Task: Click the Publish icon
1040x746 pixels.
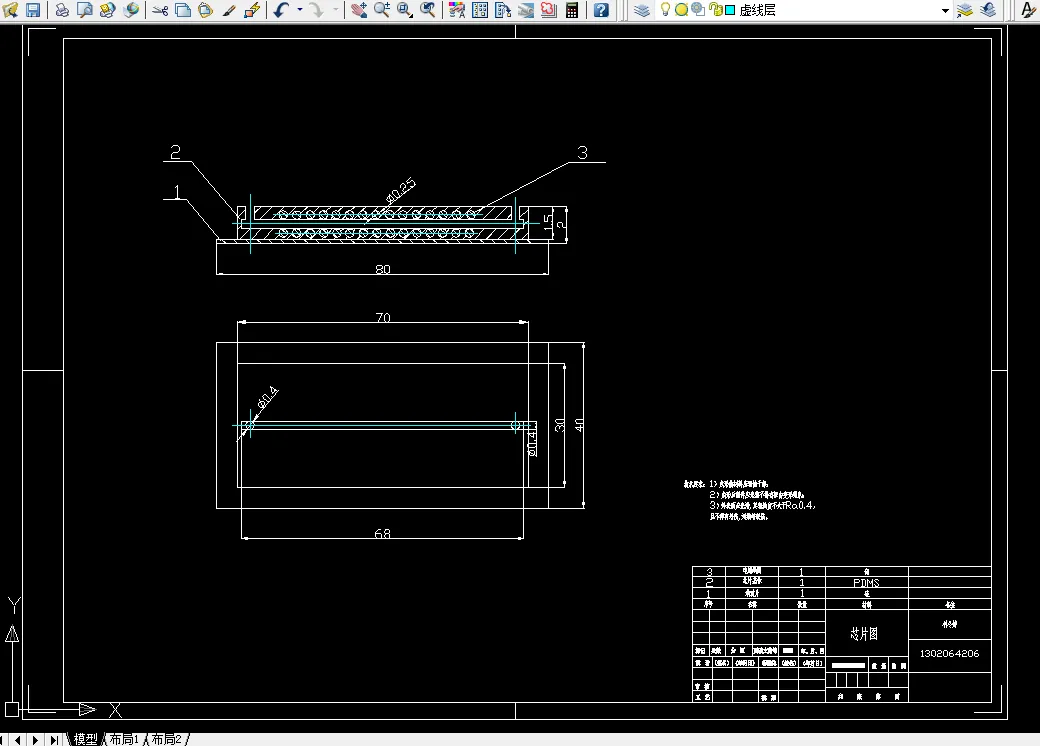Action: click(x=107, y=9)
